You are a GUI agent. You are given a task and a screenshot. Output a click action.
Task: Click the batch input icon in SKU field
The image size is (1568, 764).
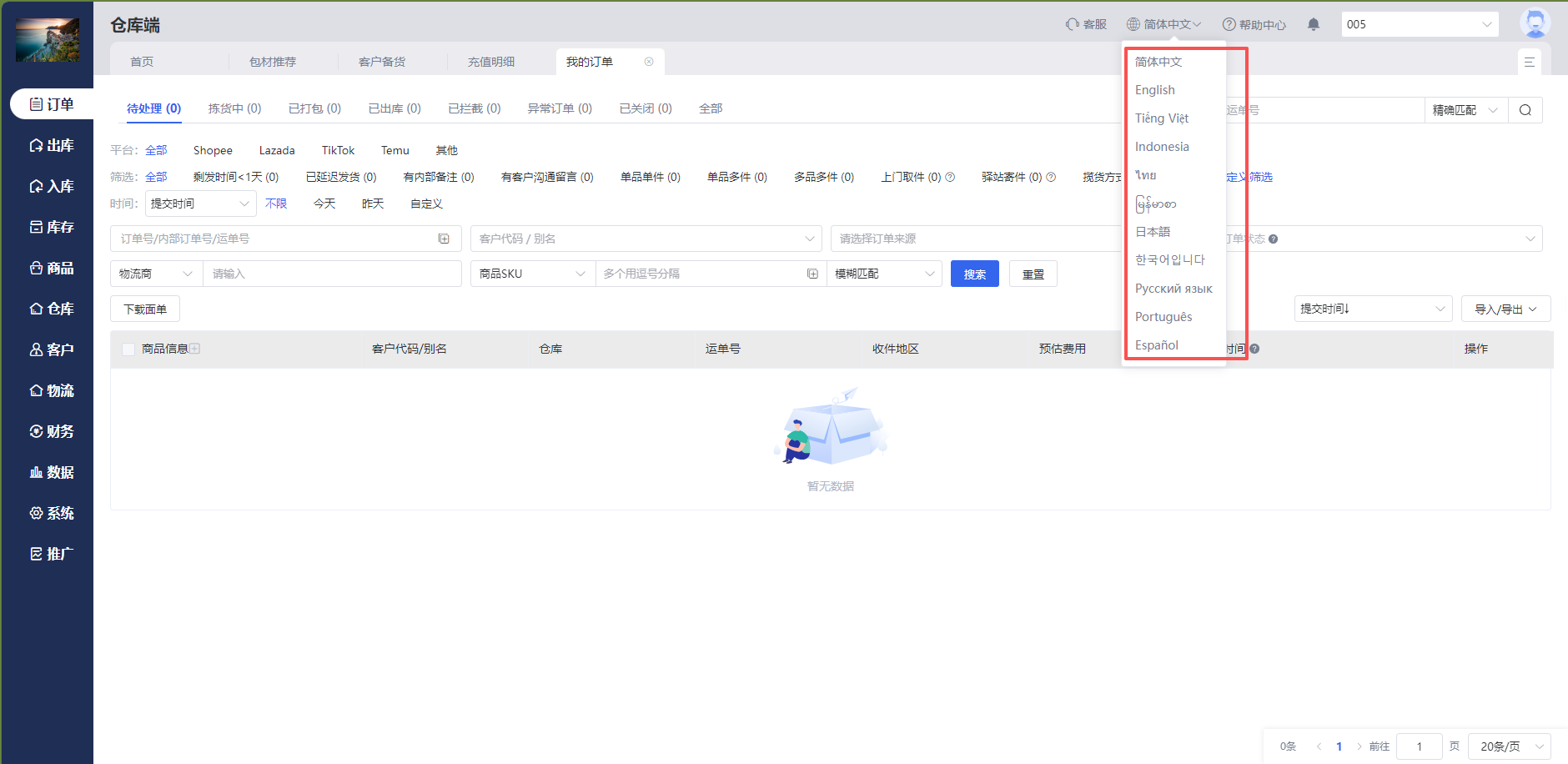point(812,274)
